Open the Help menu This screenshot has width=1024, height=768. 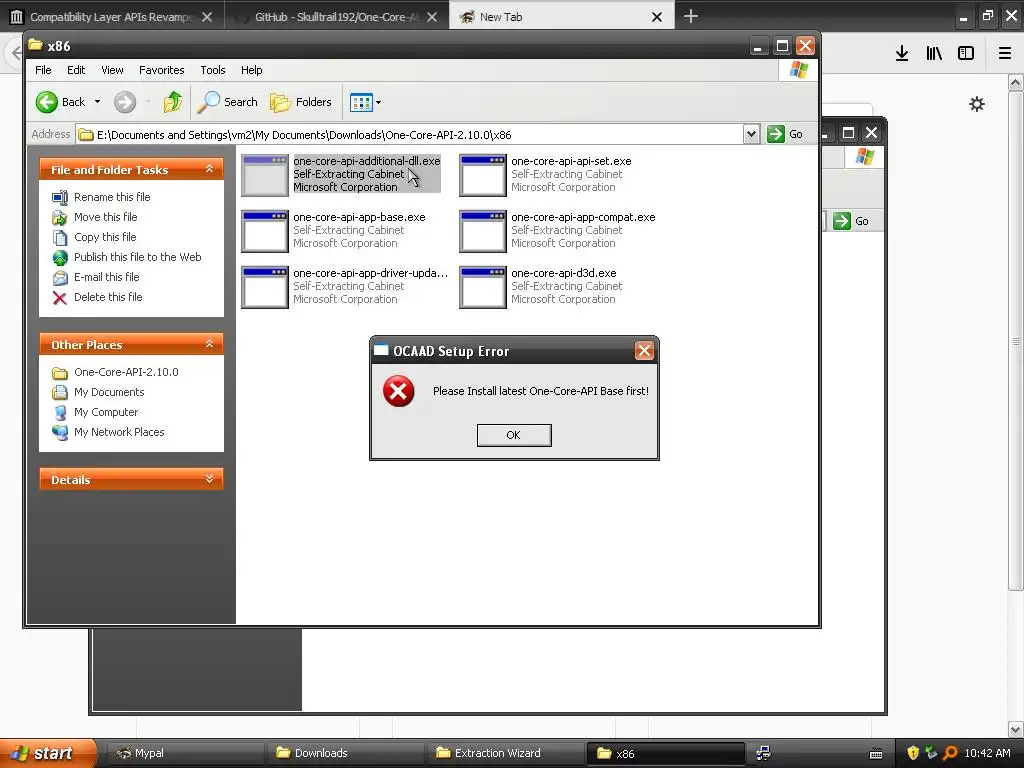click(251, 70)
